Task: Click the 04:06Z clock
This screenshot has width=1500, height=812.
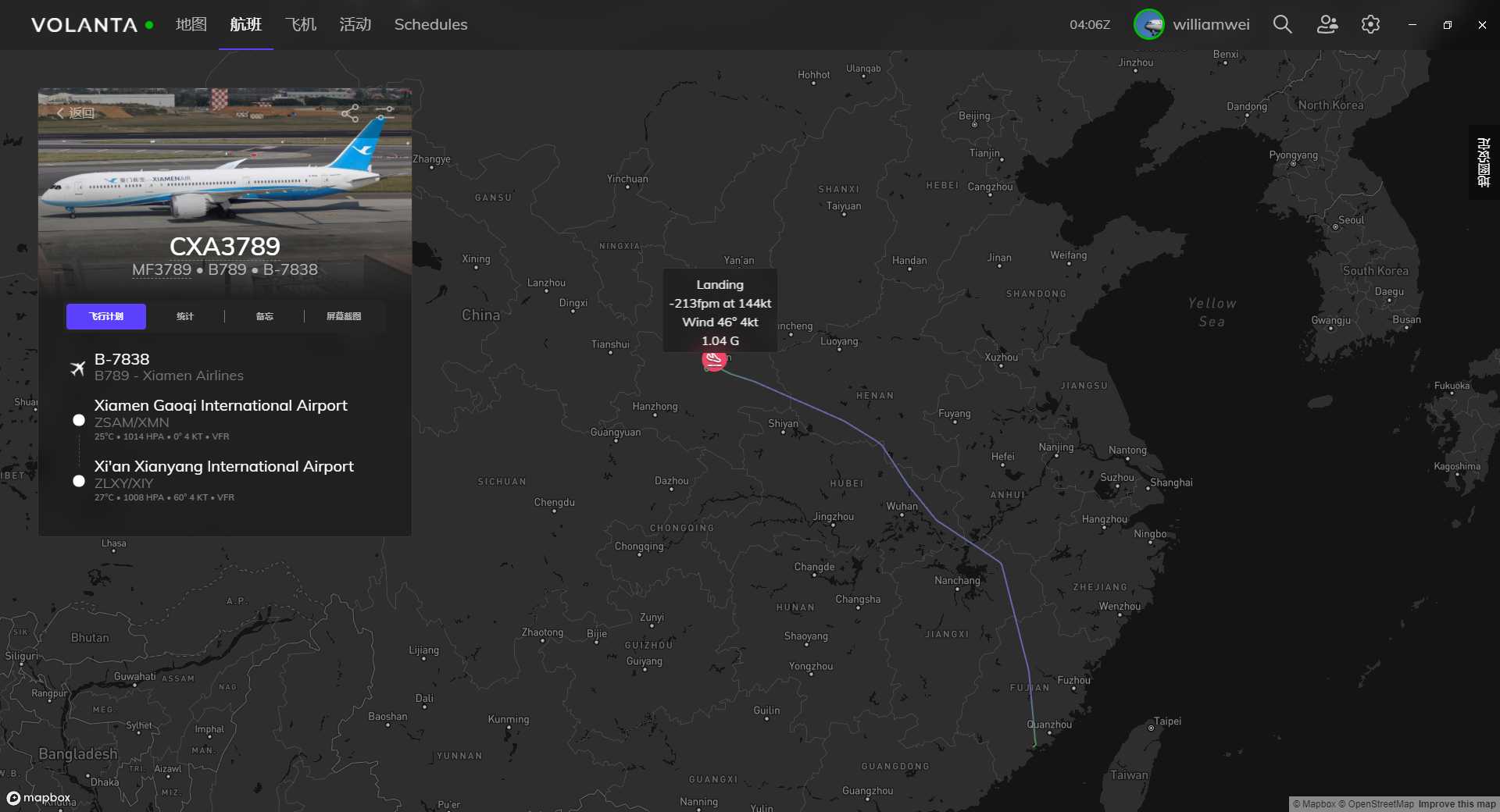Action: click(x=1090, y=24)
